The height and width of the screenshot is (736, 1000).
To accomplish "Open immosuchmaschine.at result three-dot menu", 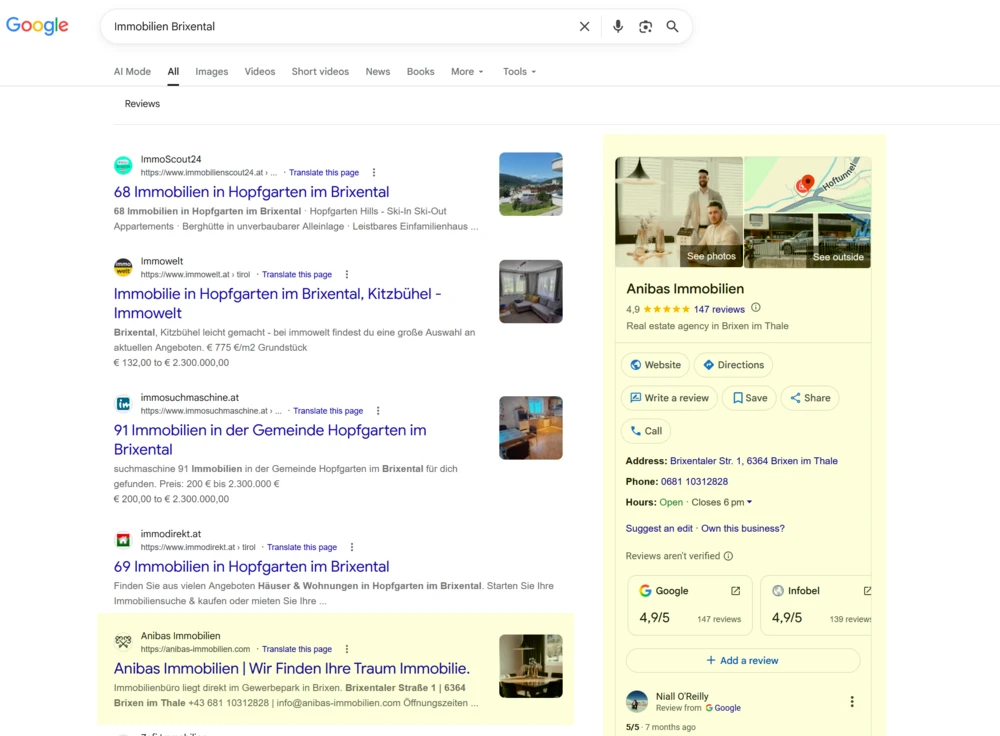I will point(378,411).
